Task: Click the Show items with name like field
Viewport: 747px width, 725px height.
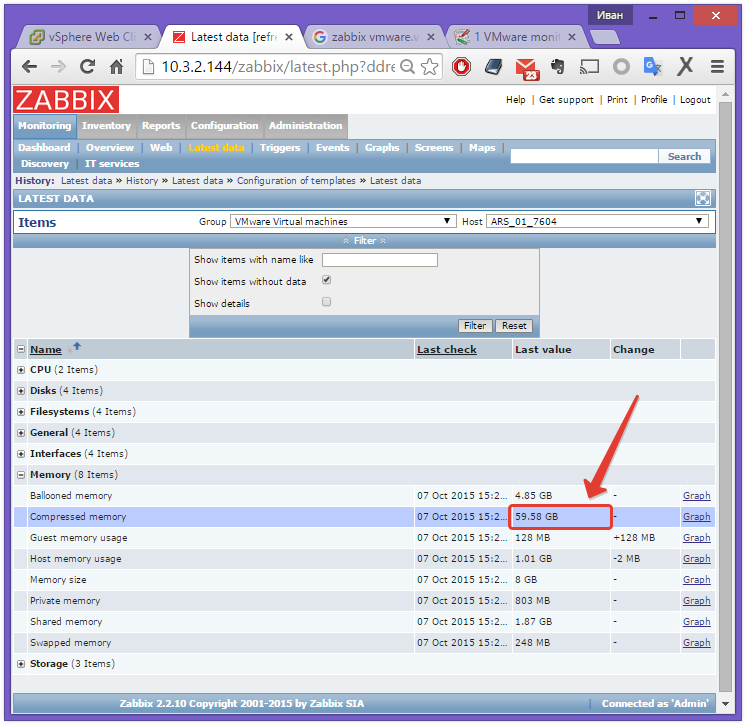Action: tap(380, 260)
